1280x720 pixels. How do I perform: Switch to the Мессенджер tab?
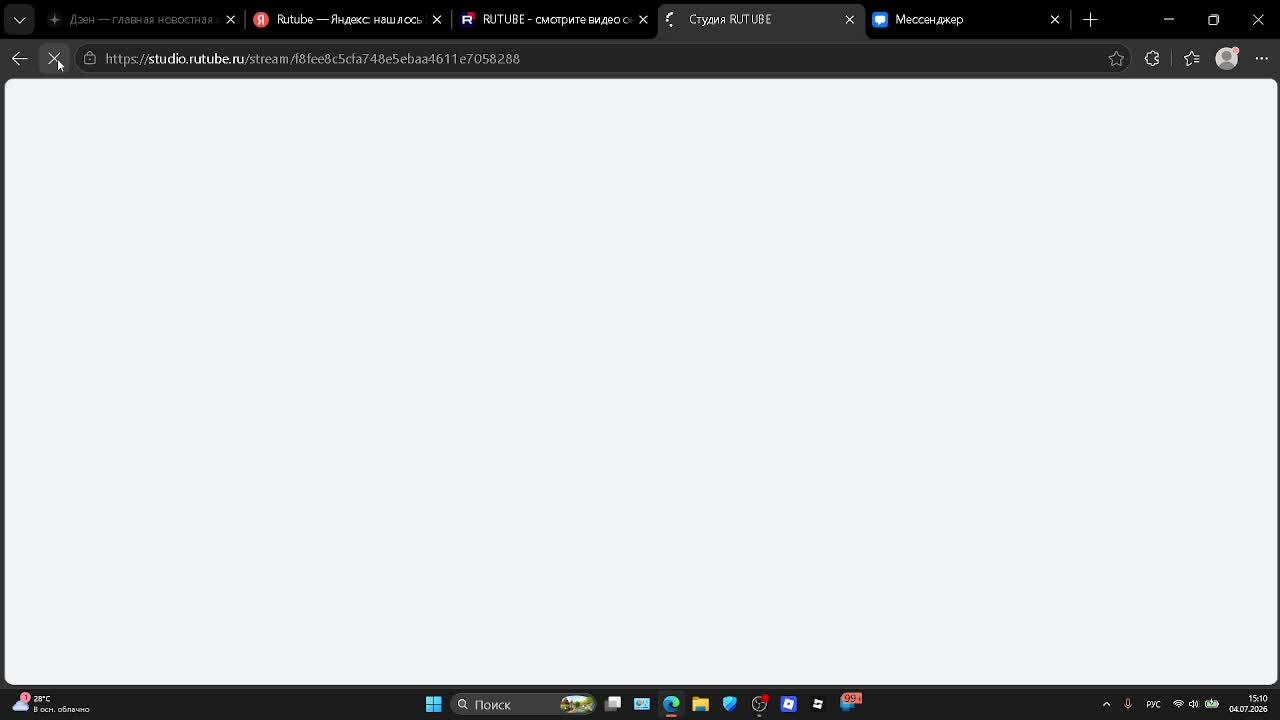[x=967, y=19]
